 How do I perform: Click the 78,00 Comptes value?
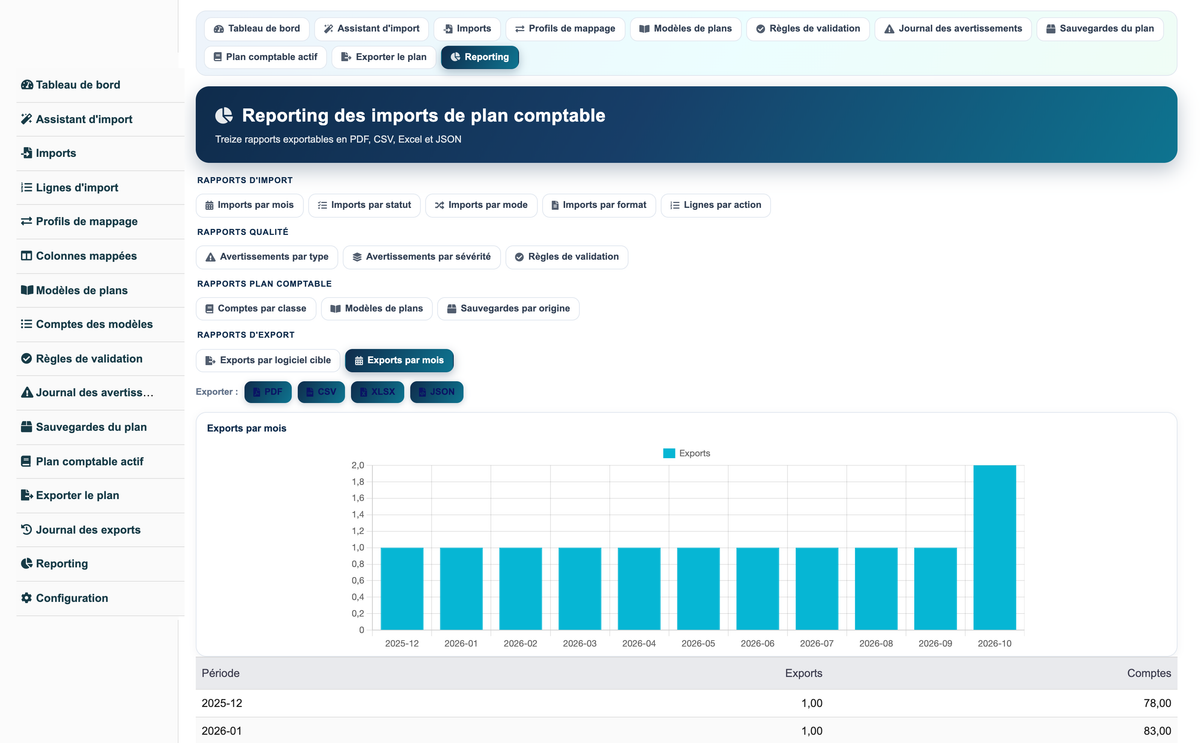1157,703
